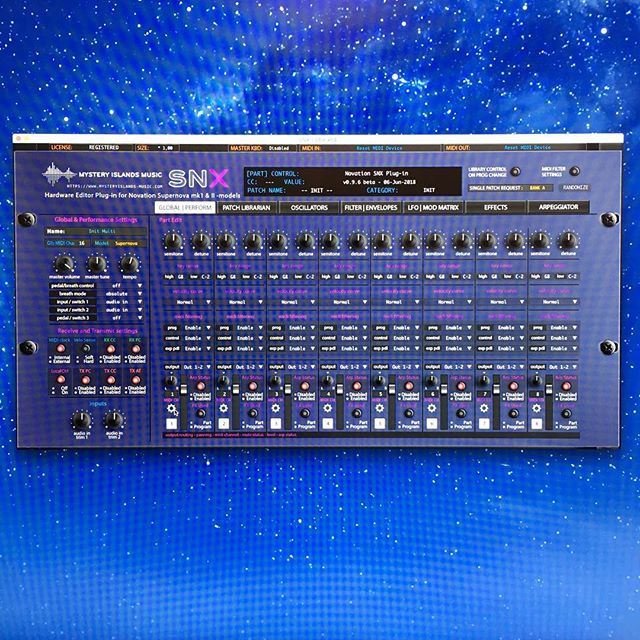Click the Part 8 level fader
This screenshot has width=640, height=640.
click(x=549, y=391)
